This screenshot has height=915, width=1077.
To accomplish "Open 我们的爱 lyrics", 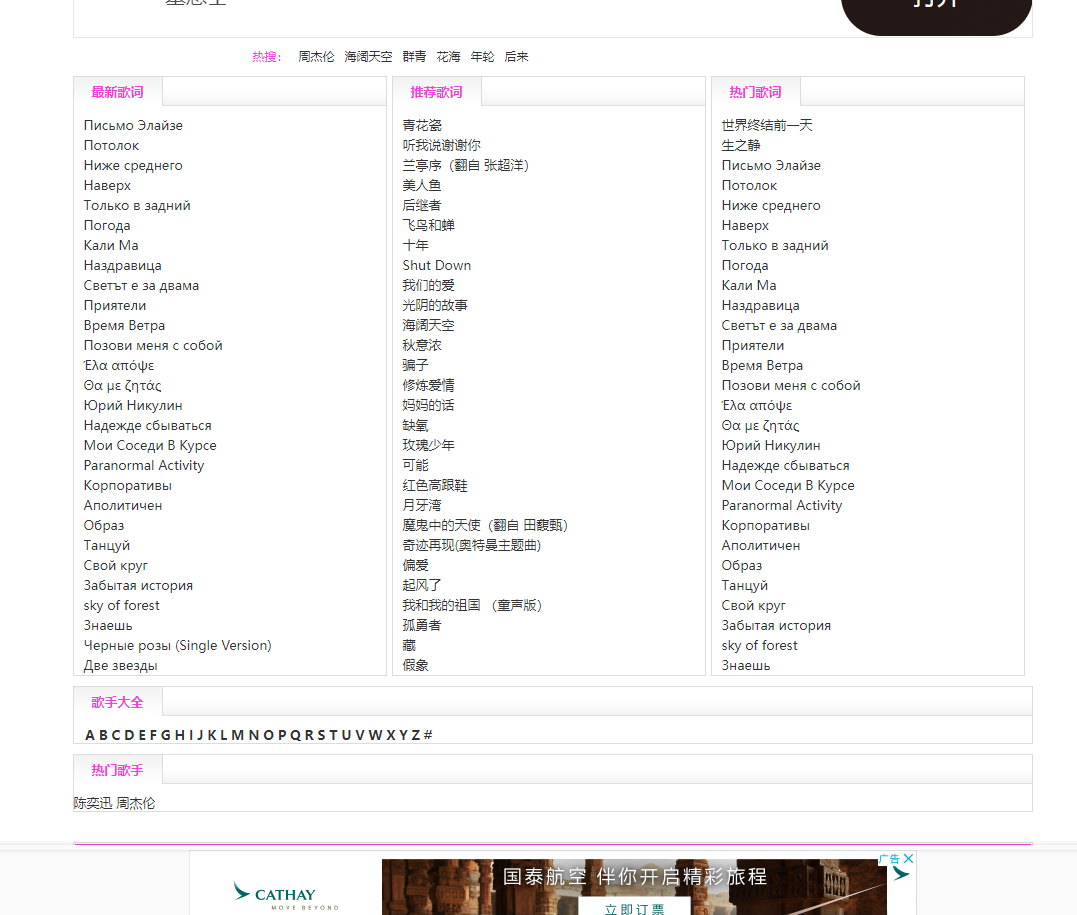I will [x=429, y=285].
